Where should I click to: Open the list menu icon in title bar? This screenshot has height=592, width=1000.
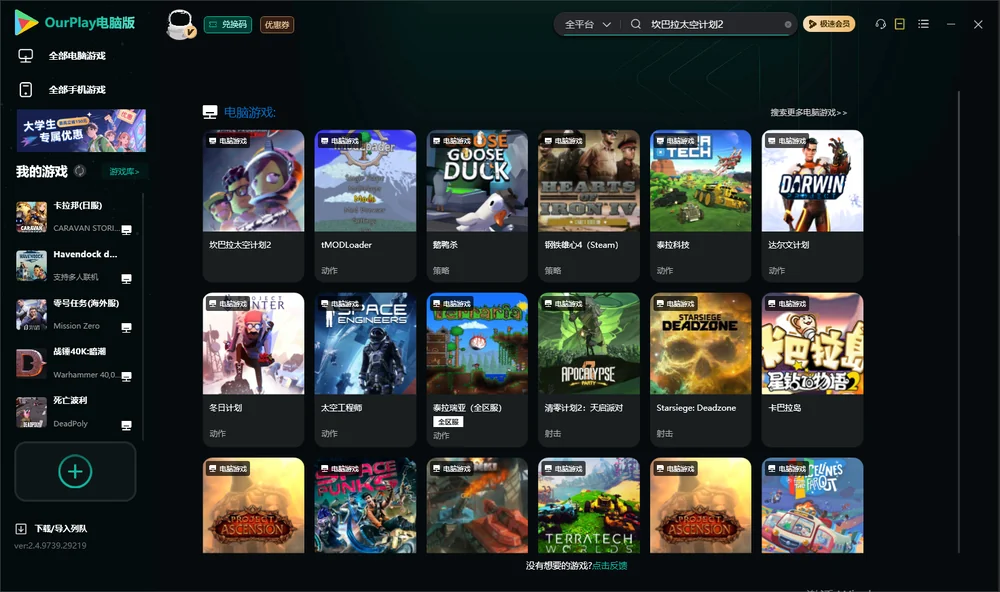tap(923, 24)
